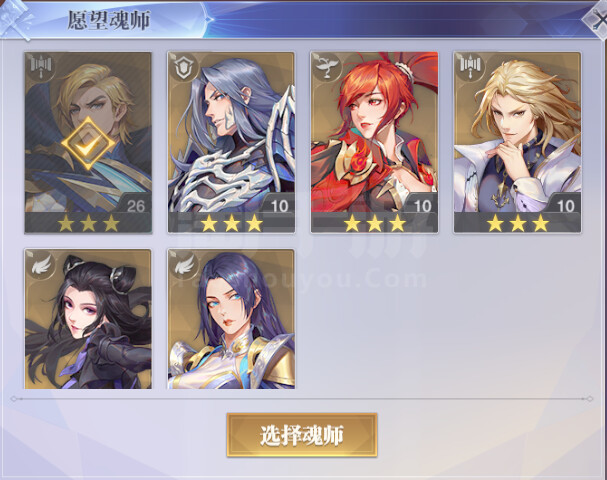Select the red-haired soul master card
The width and height of the screenshot is (607, 480).
pos(374,142)
